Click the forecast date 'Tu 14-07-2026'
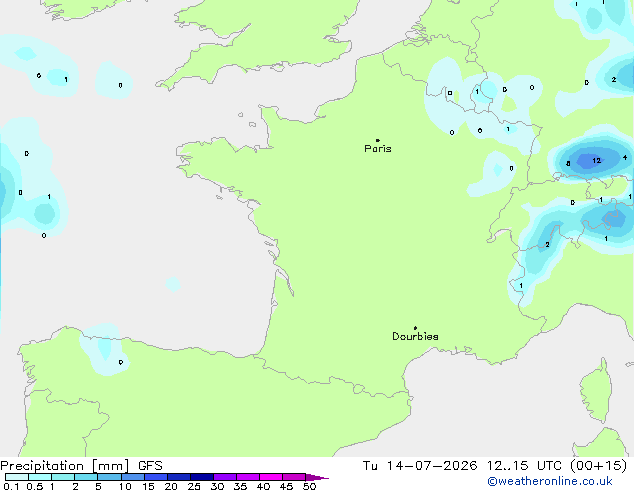 tap(420, 466)
